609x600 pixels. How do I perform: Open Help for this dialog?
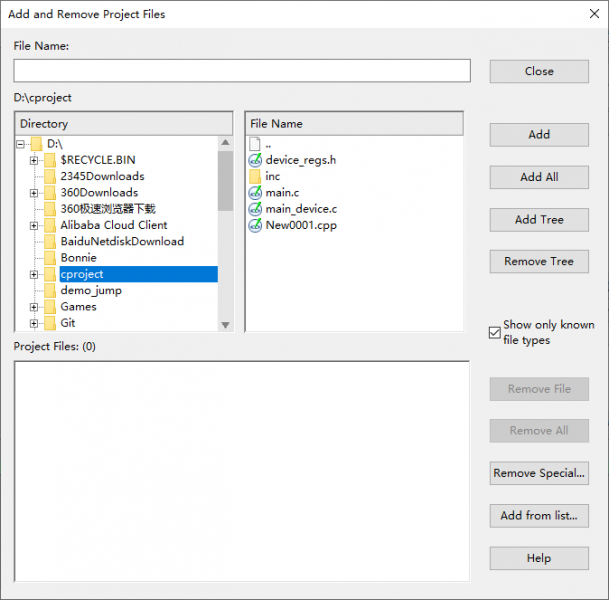(x=539, y=558)
